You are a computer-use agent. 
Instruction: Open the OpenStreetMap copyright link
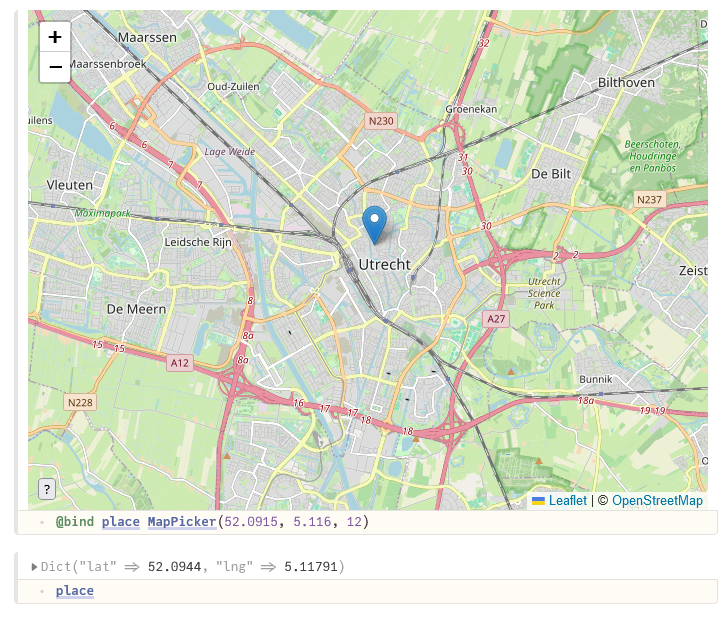pyautogui.click(x=657, y=501)
